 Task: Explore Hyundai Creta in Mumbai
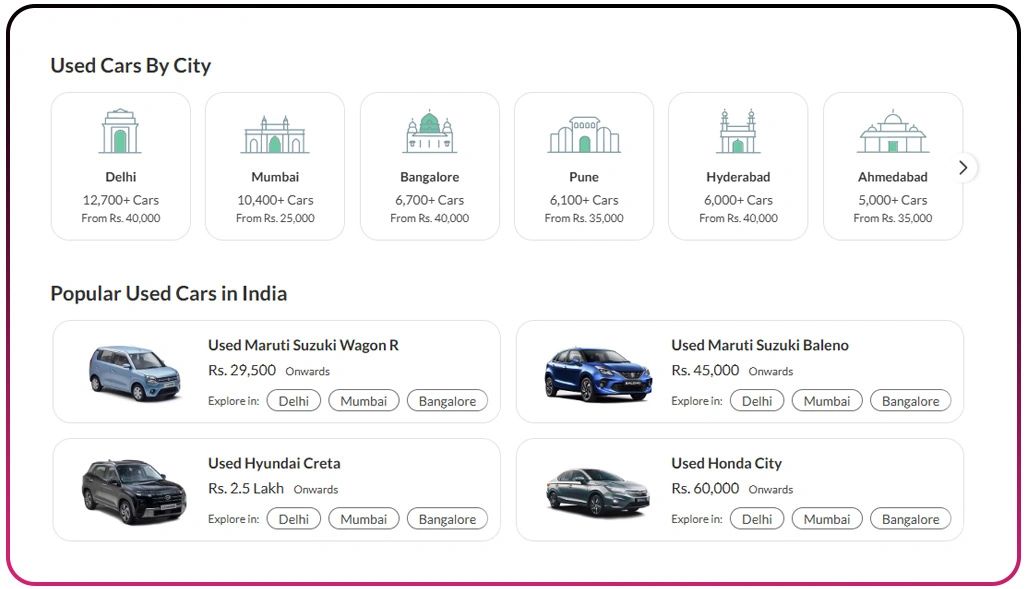[x=364, y=519]
